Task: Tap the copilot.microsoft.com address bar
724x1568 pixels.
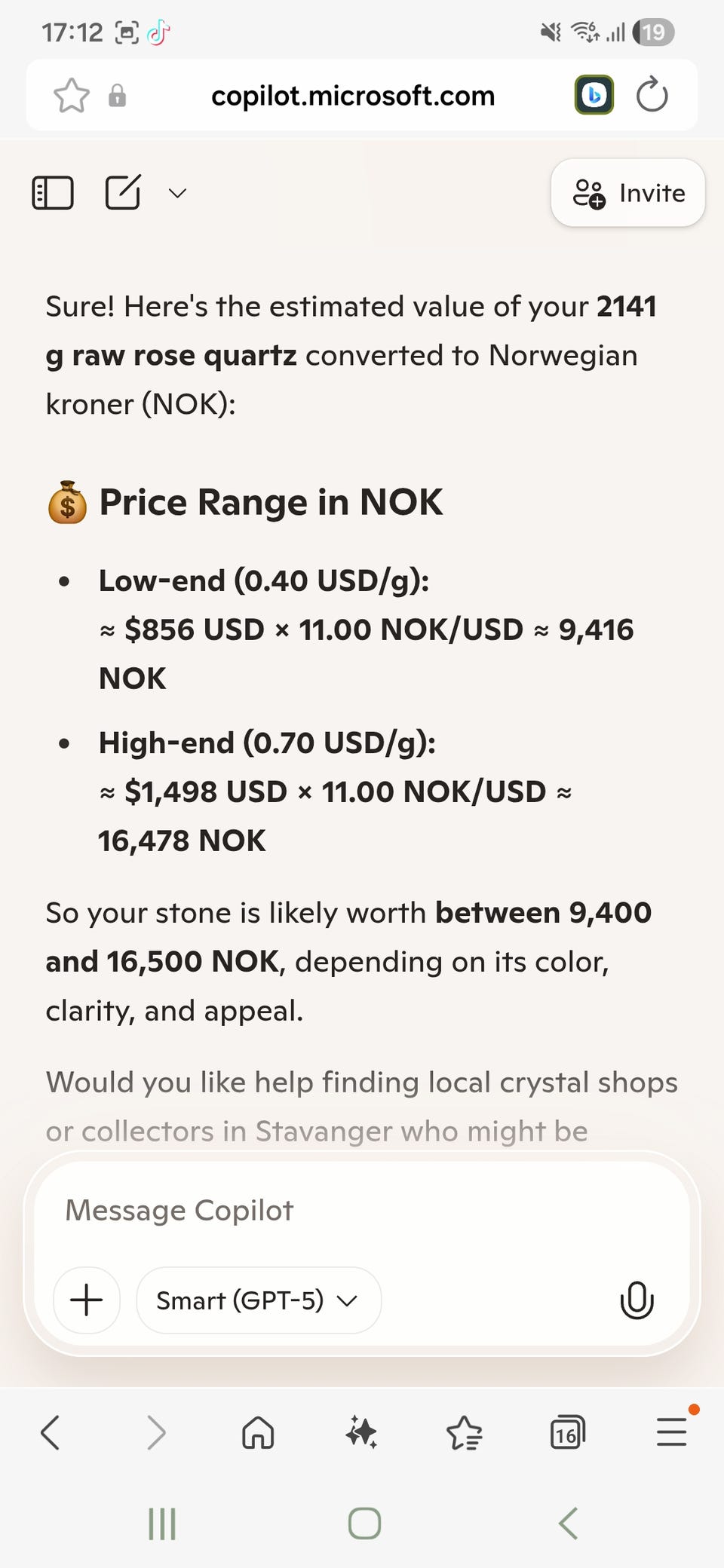Action: point(353,96)
